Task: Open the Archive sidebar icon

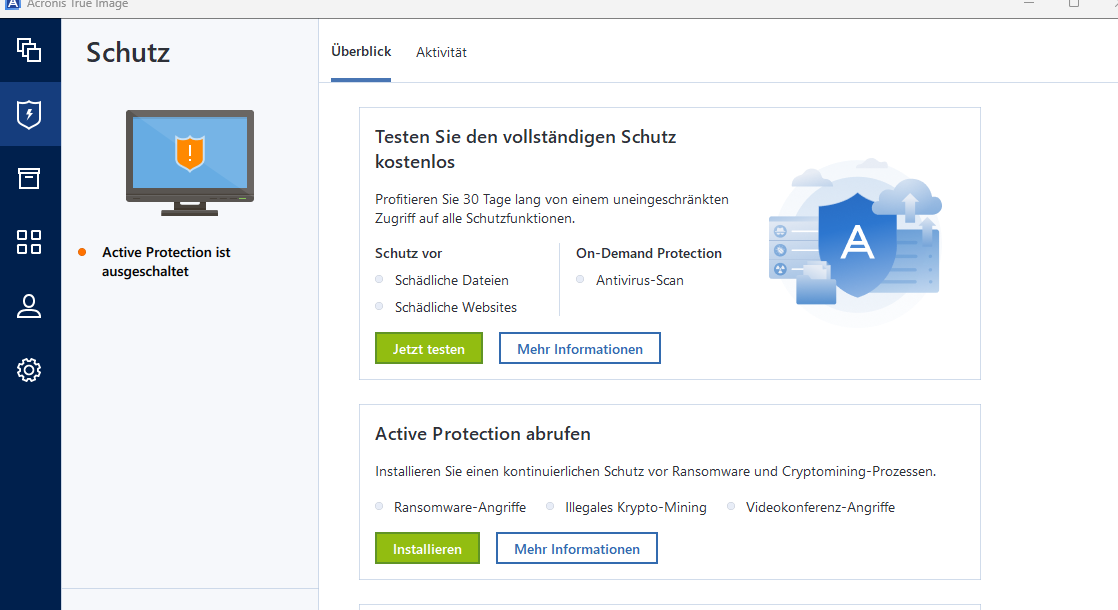Action: [x=29, y=178]
